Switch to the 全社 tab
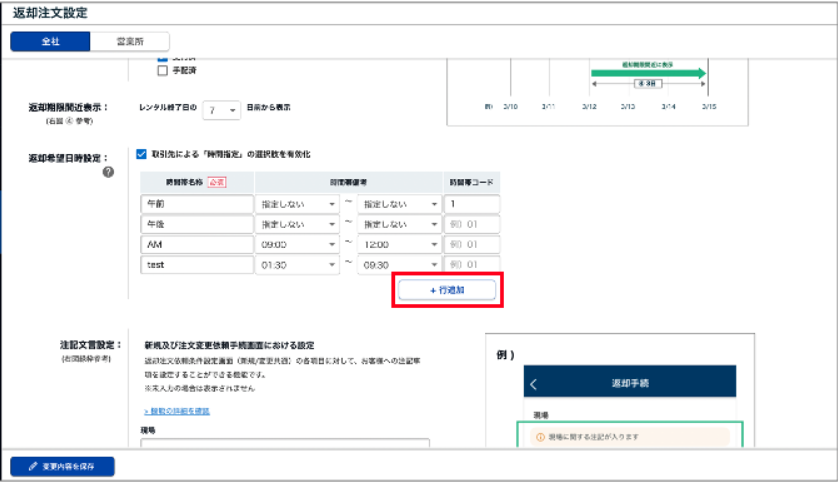Screen dimensions: 838x482 (x=50, y=41)
